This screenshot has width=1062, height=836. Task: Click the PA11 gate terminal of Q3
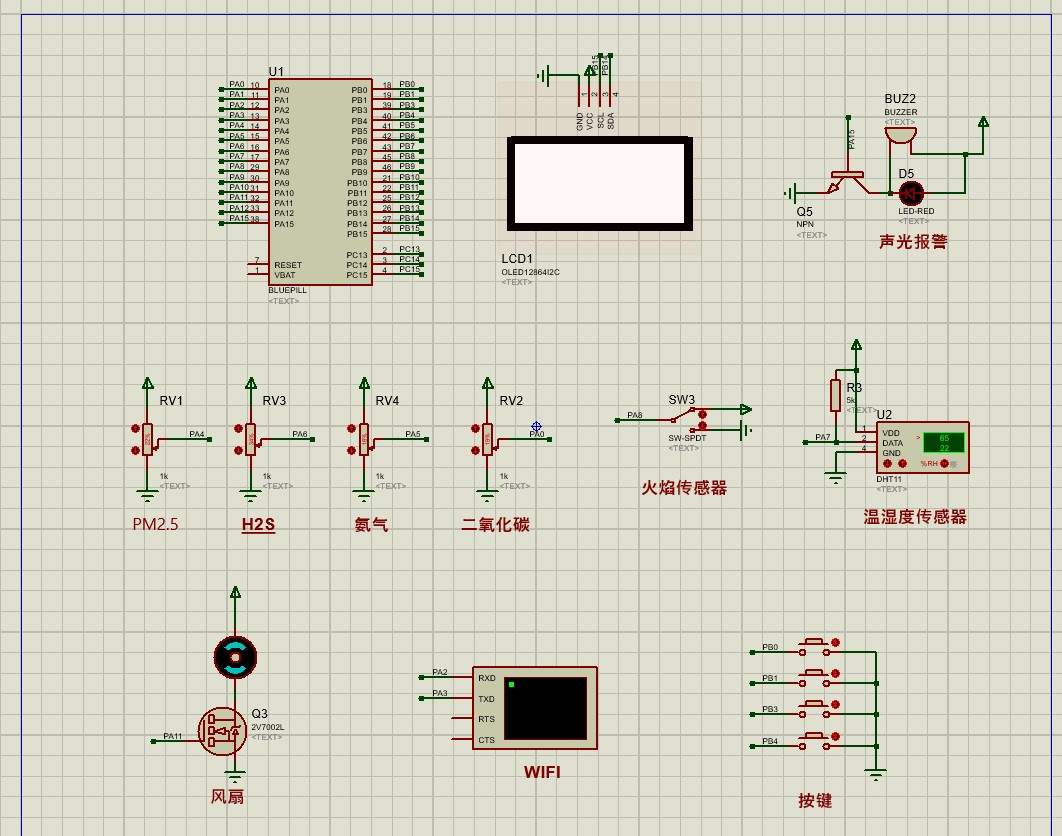click(x=153, y=741)
